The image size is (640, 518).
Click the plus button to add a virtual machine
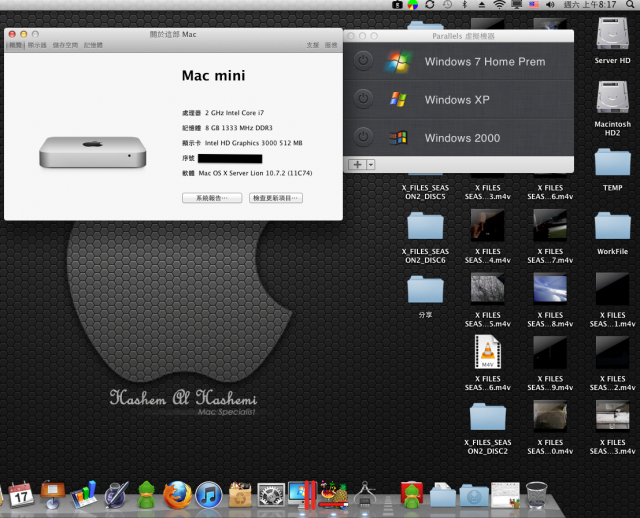click(x=357, y=165)
